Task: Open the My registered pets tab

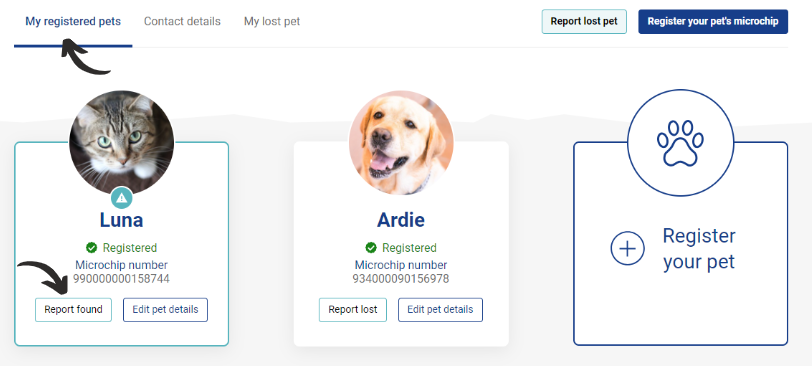Action: [x=73, y=22]
